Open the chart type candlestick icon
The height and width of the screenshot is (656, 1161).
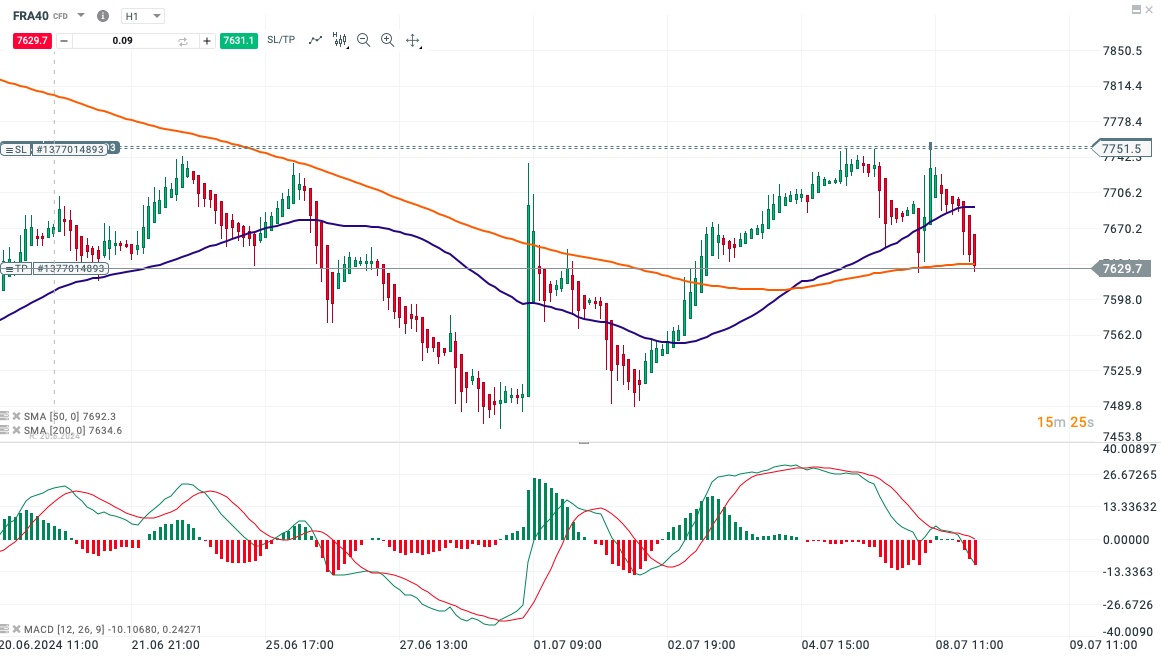click(340, 40)
